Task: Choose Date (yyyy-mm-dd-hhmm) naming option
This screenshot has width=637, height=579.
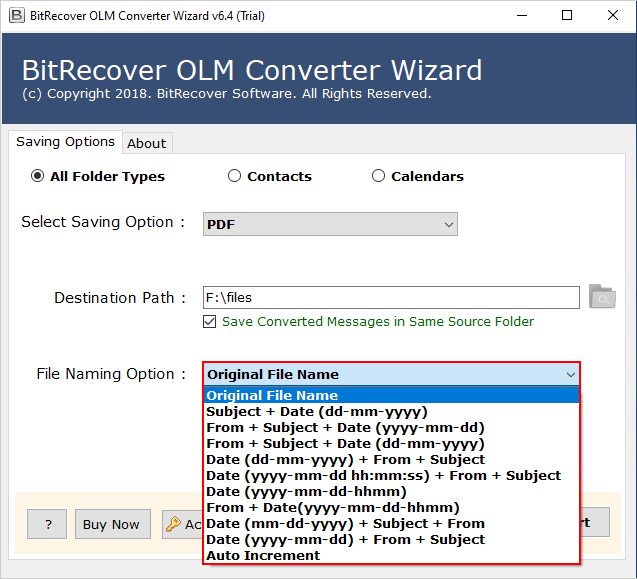Action: tap(391, 492)
